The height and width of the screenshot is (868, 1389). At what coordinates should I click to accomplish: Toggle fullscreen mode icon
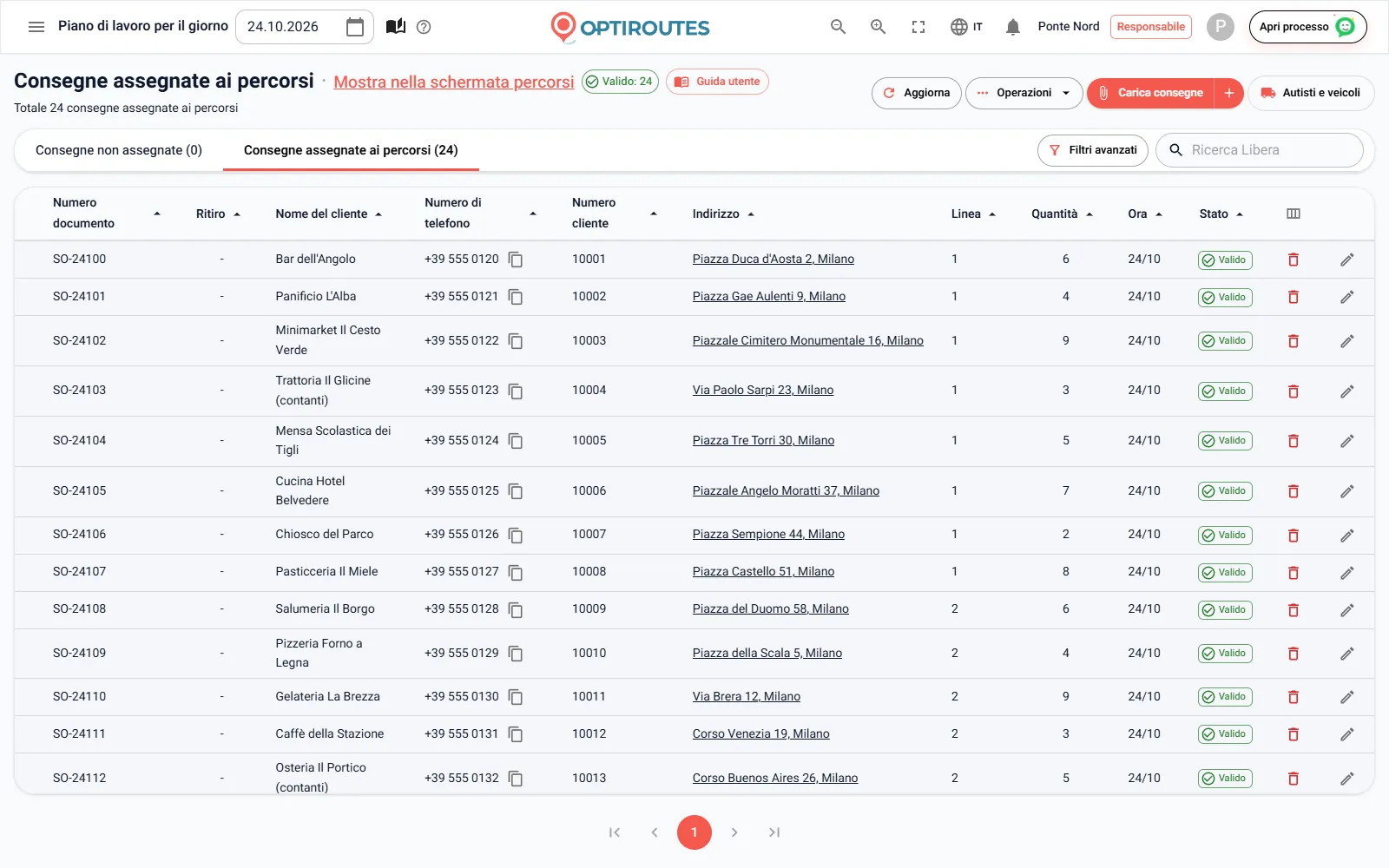pos(918,27)
